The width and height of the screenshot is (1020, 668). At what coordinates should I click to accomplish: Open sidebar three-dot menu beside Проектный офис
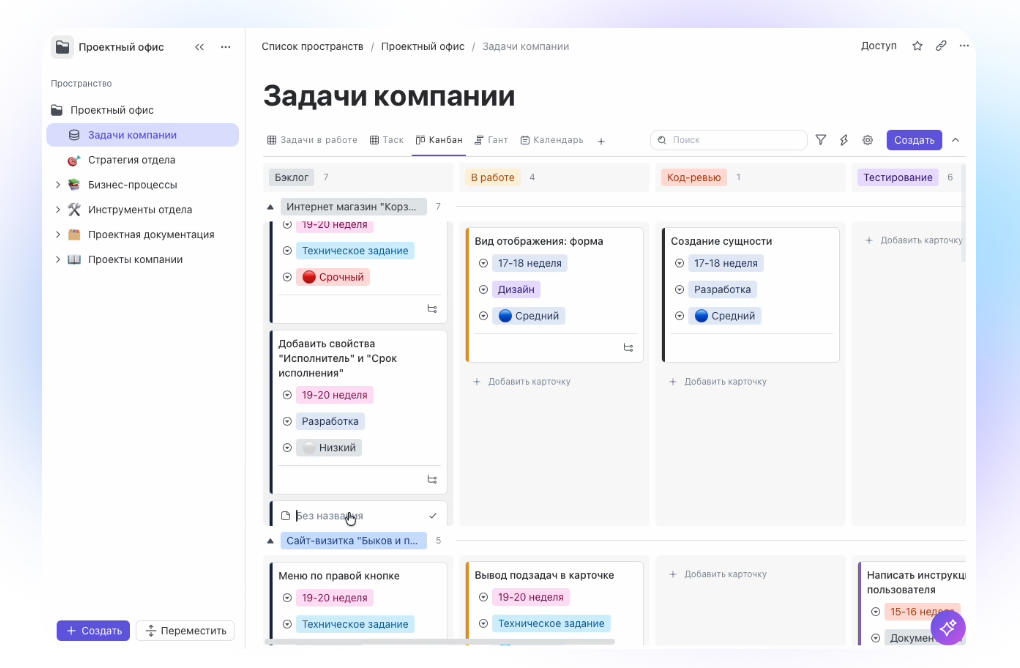pos(226,47)
